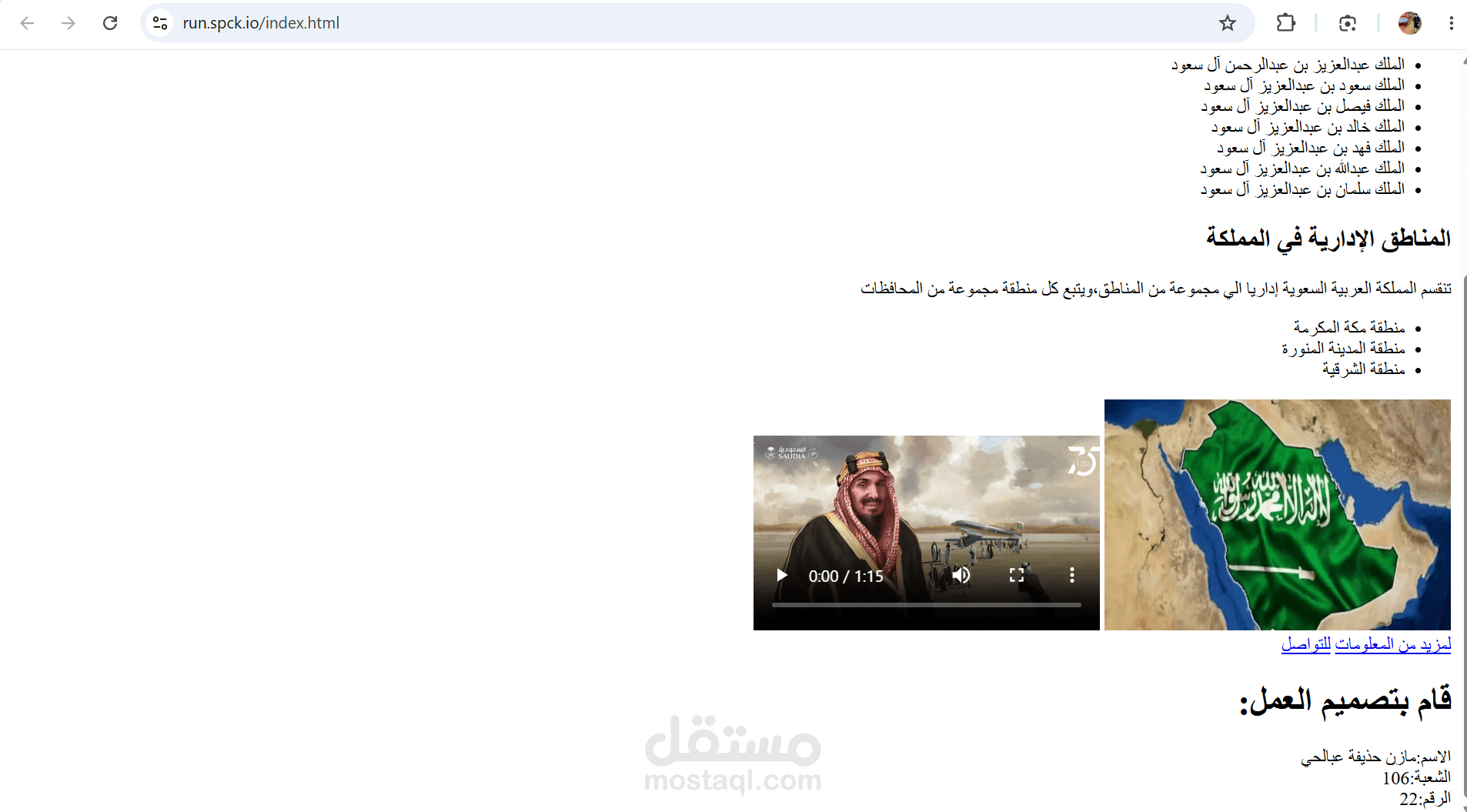Viewport: 1467px width, 812px height.
Task: Select list item الملك سعود بن عبدالعزيز آل سعود
Action: pos(1305,85)
